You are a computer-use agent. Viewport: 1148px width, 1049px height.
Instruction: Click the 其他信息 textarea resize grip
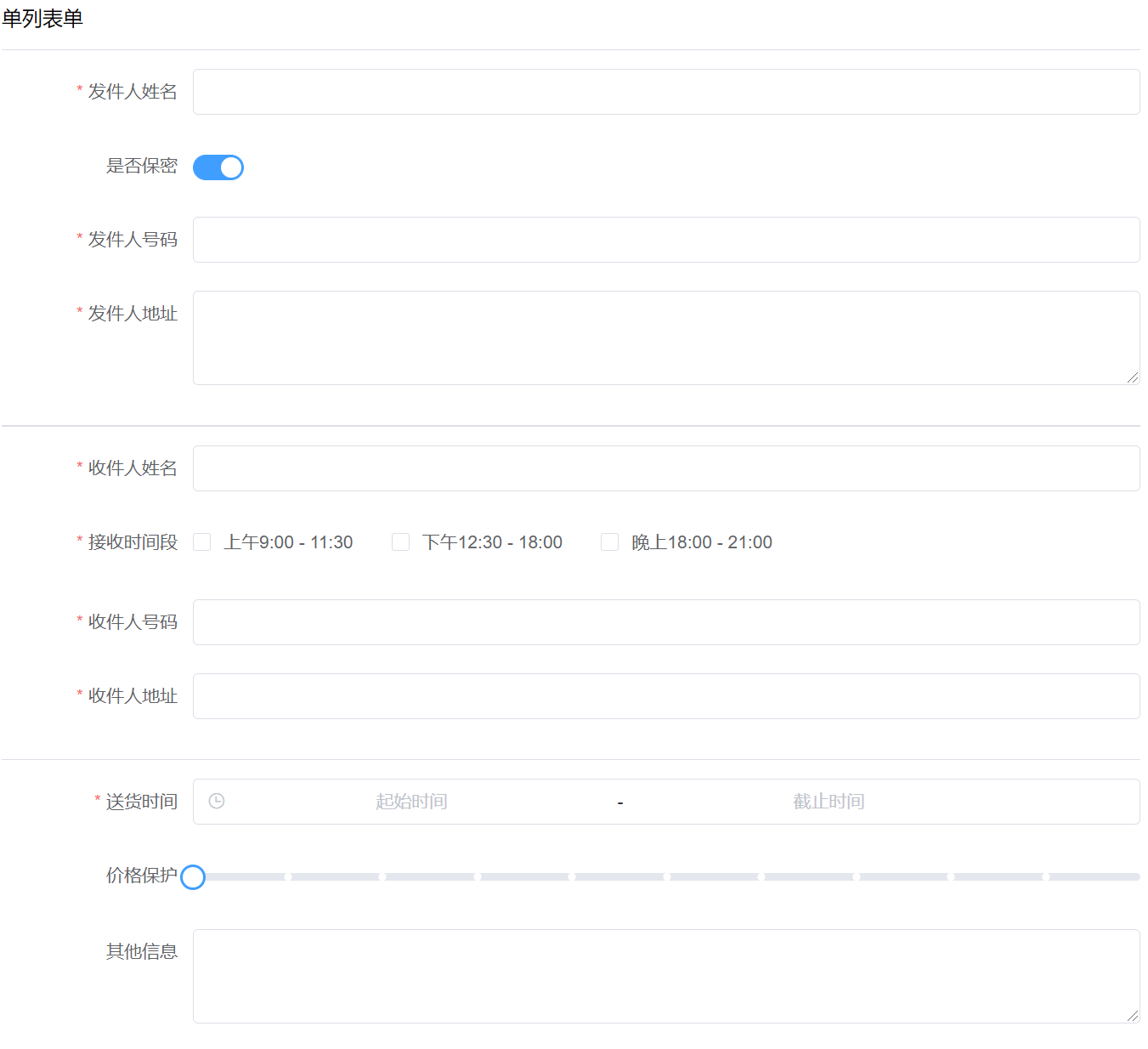(1133, 1016)
